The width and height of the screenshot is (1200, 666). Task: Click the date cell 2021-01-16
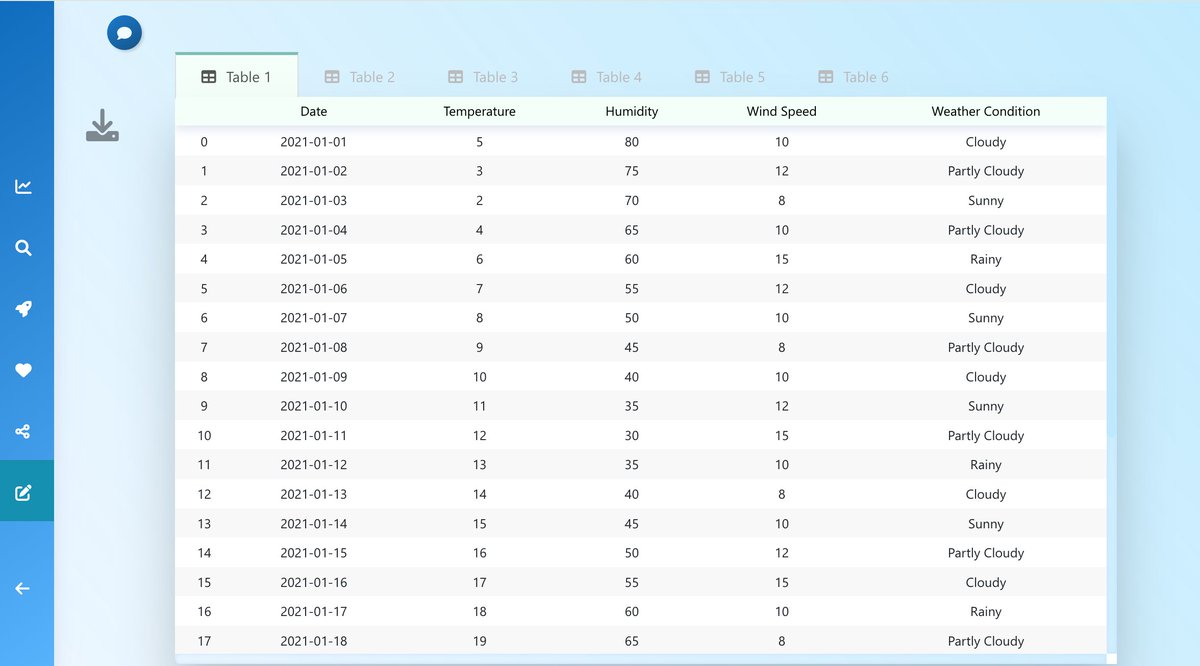pyautogui.click(x=314, y=583)
